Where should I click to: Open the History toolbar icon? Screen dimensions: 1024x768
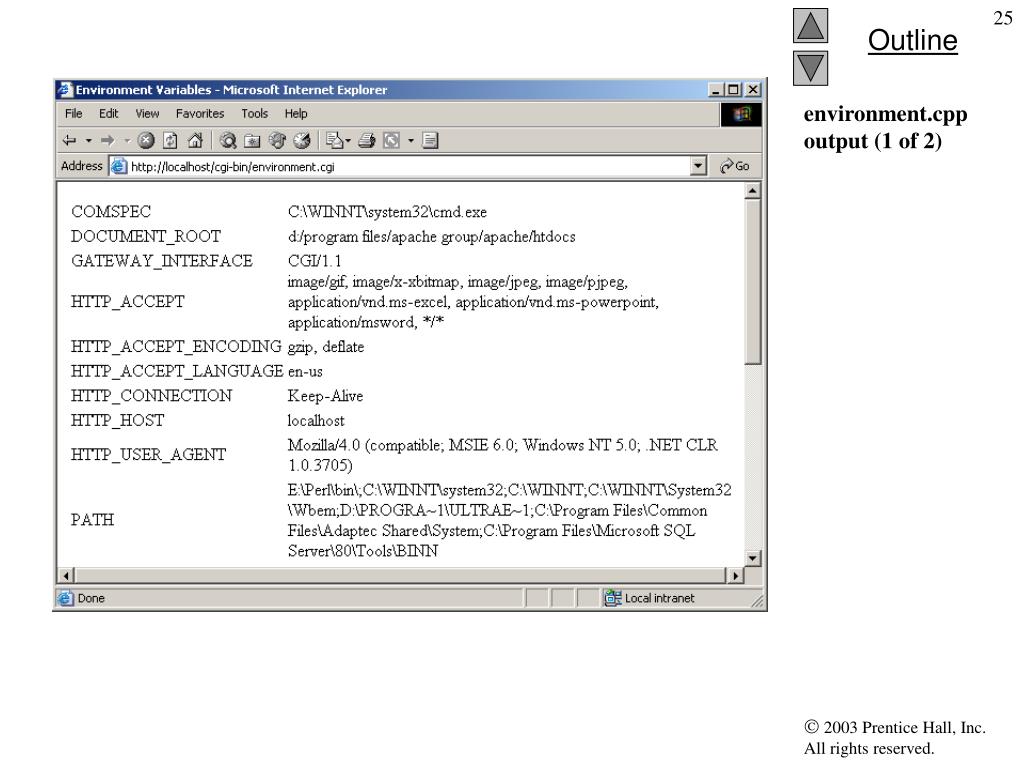302,140
